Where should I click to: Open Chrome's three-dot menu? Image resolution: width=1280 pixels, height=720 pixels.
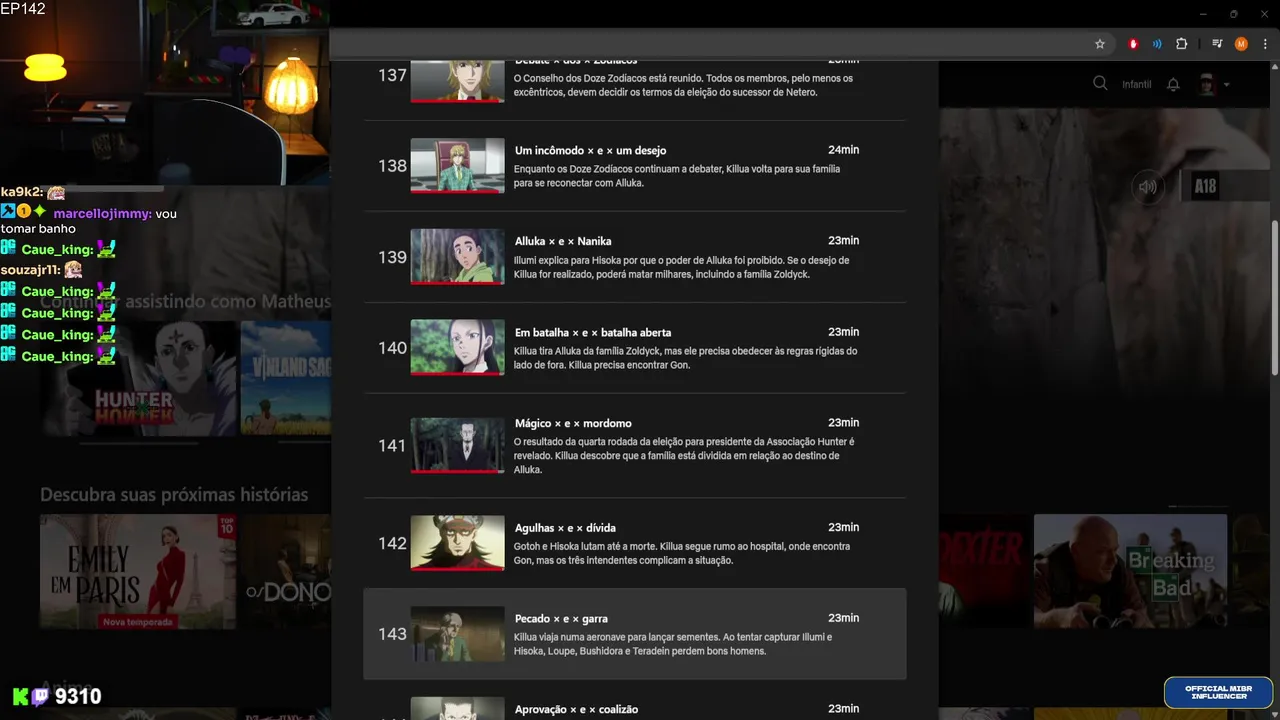point(1265,44)
